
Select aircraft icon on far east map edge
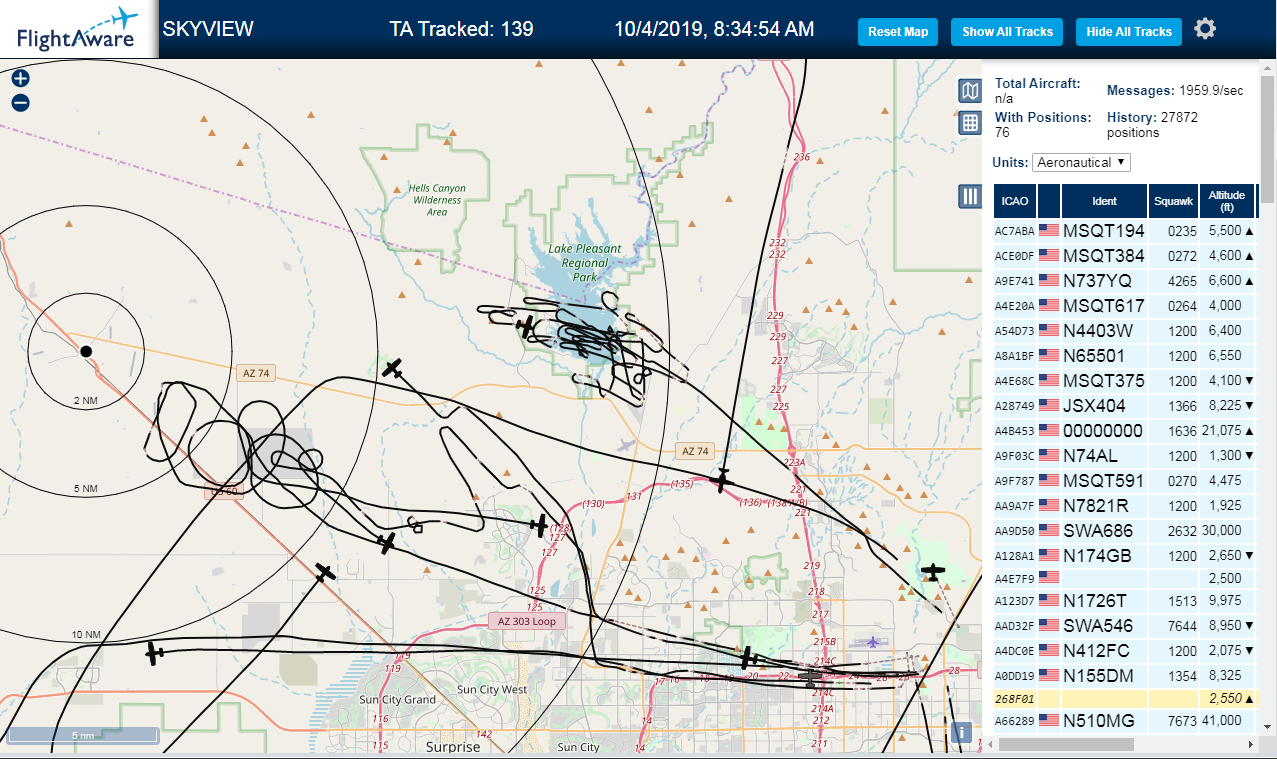(x=934, y=572)
